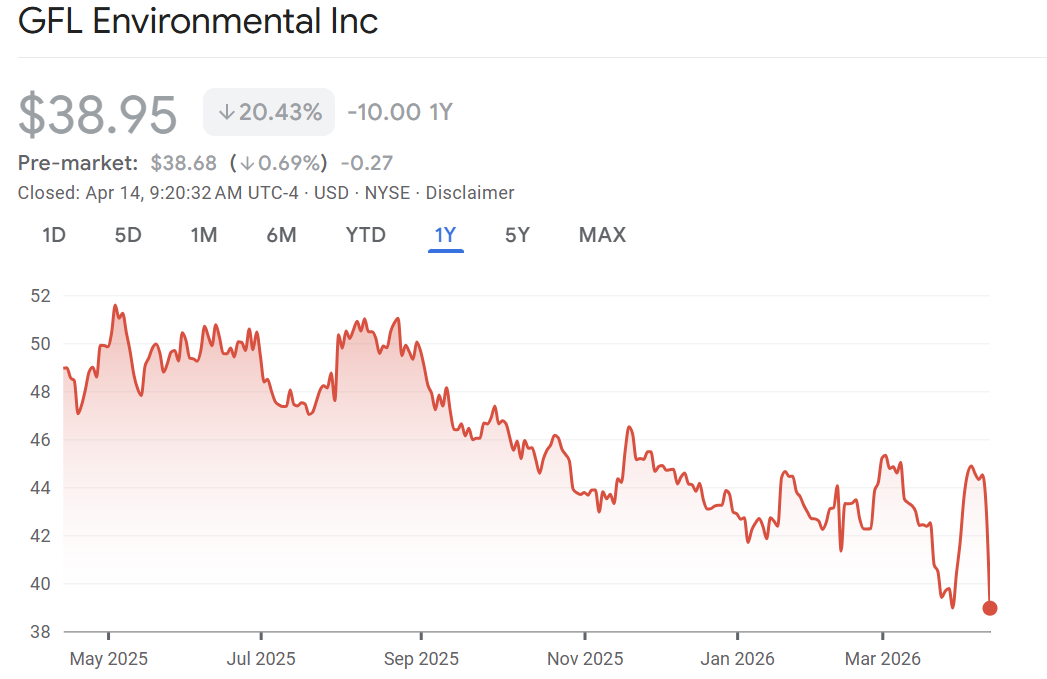The image size is (1047, 679).
Task: Select the active 1Y tab
Action: coord(445,235)
